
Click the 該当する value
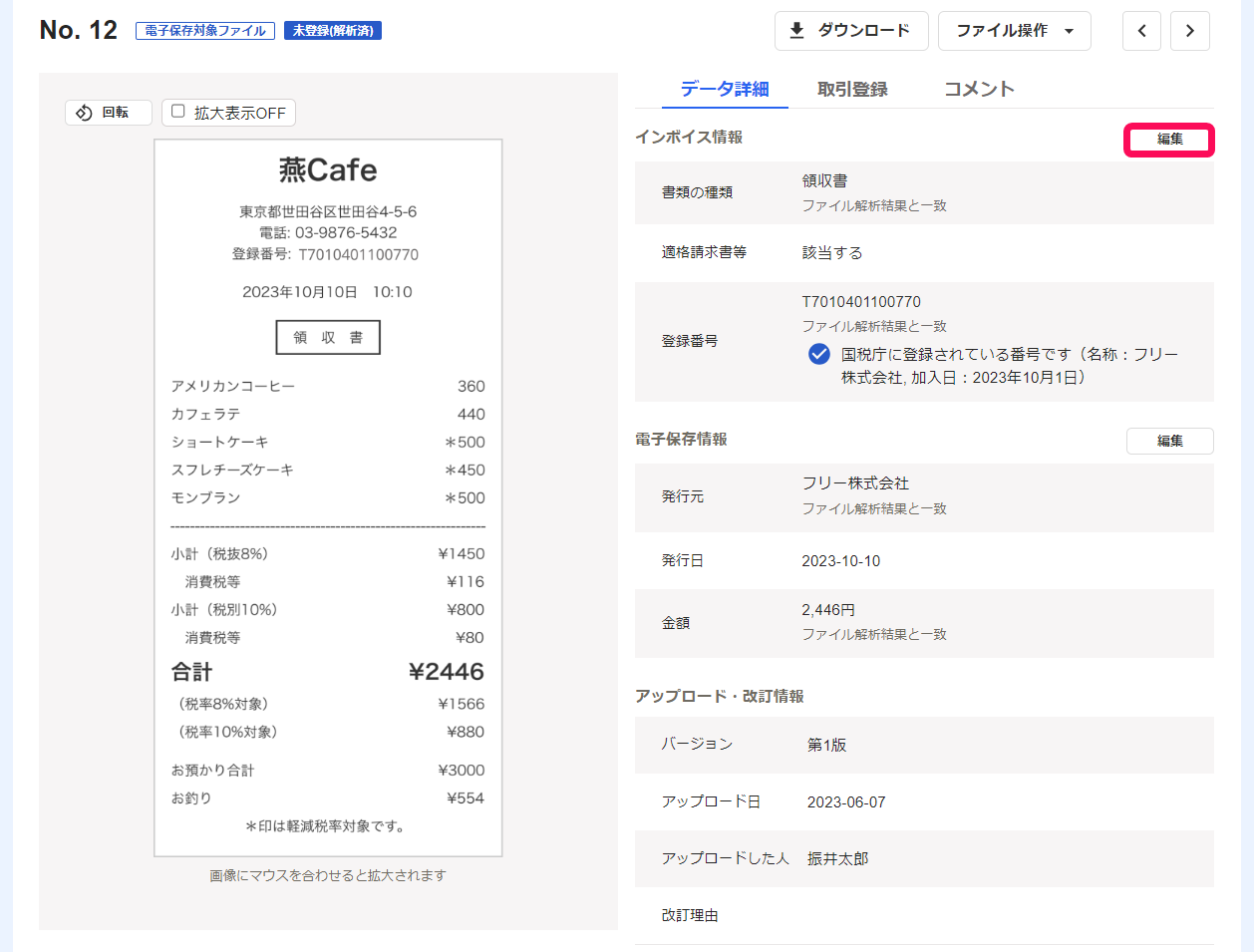[832, 252]
